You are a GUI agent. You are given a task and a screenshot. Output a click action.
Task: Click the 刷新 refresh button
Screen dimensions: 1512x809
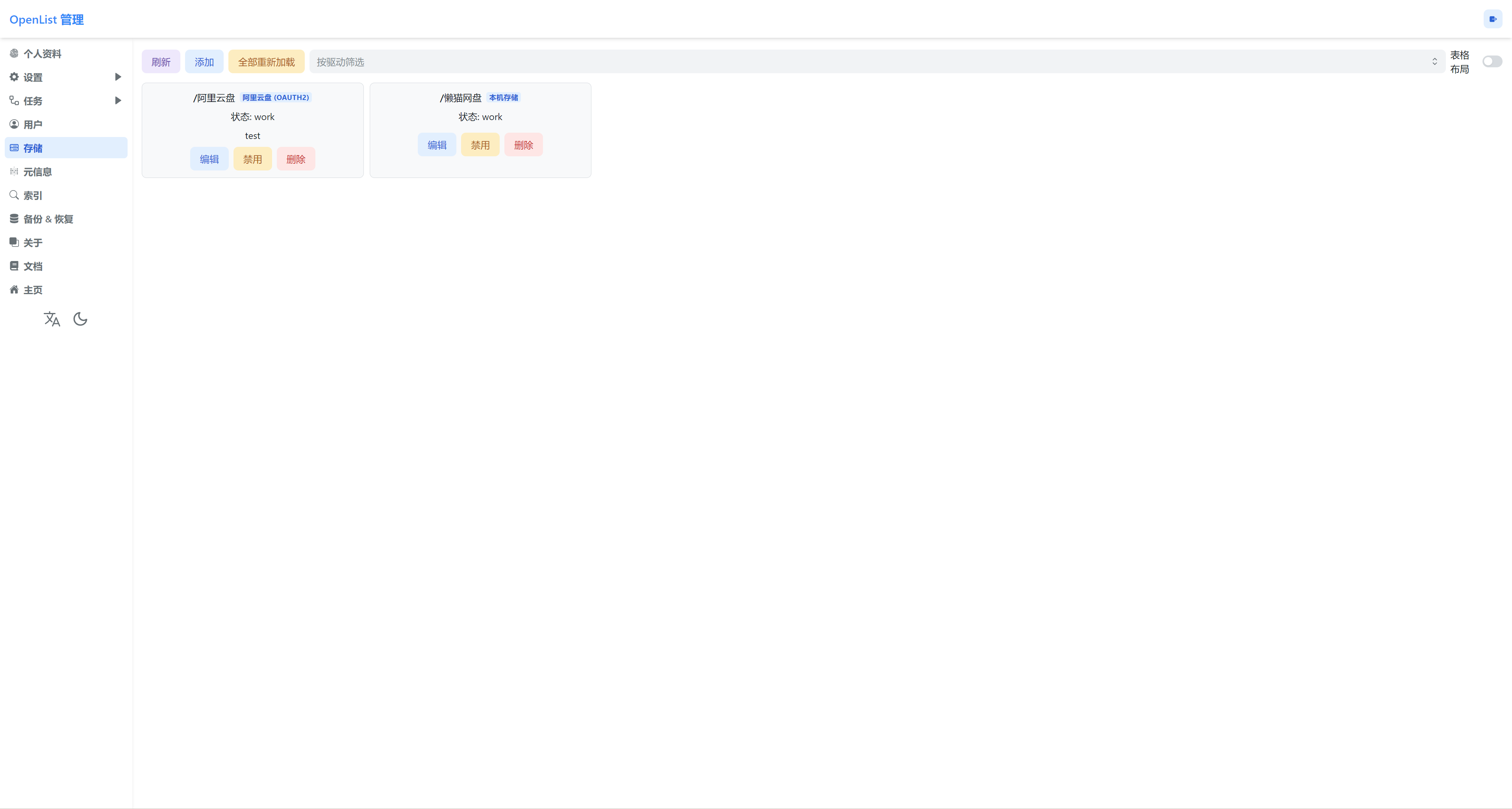[161, 61]
